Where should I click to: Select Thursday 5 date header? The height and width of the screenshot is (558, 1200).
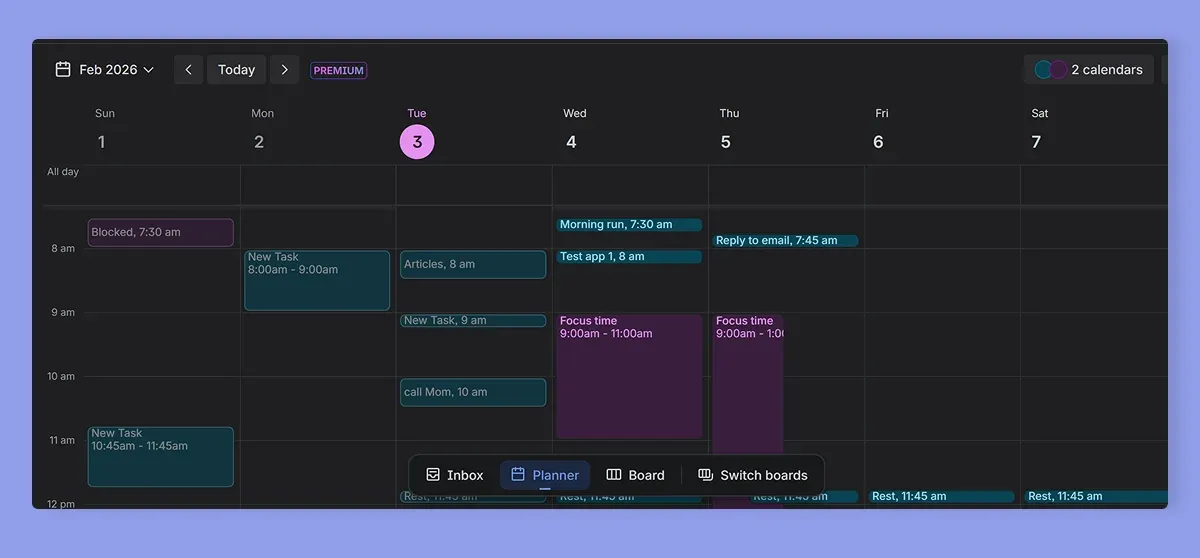coord(726,142)
